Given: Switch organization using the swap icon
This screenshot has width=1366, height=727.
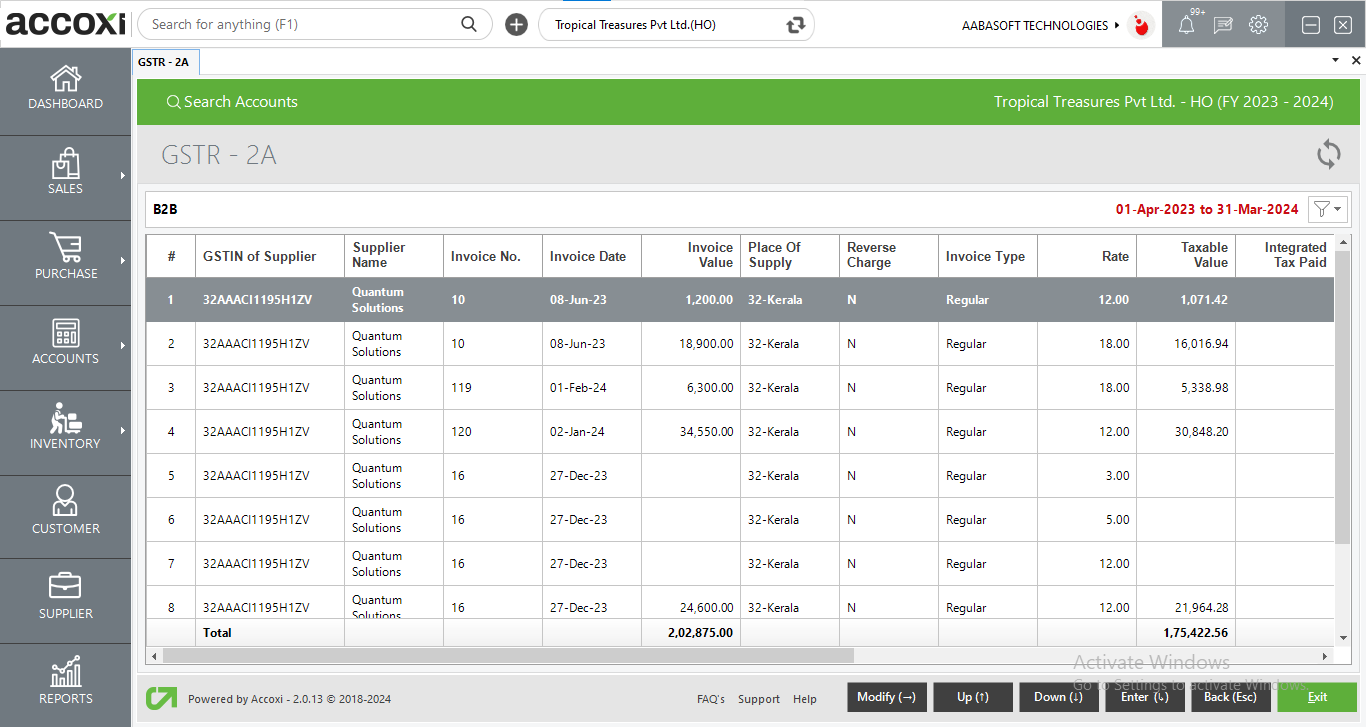Looking at the screenshot, I should [796, 25].
